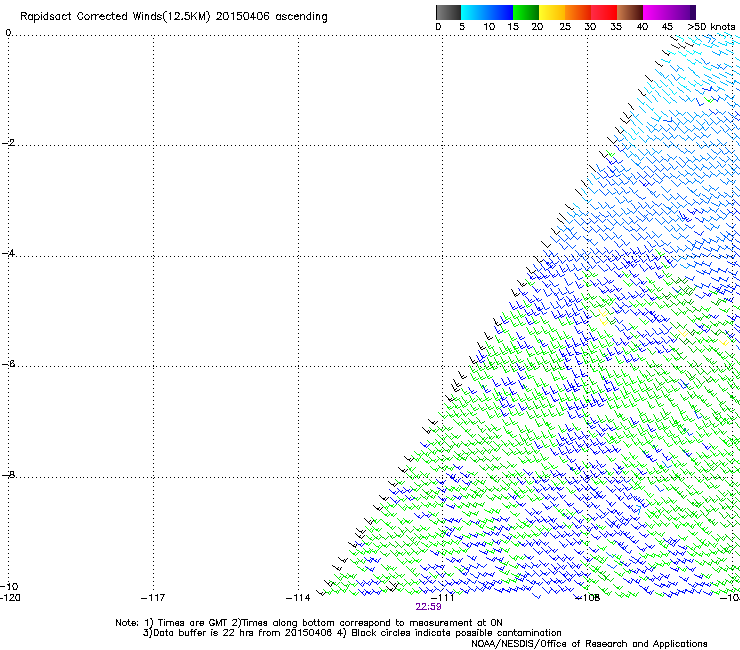
Task: Click the legend label '25'
Action: [x=565, y=27]
